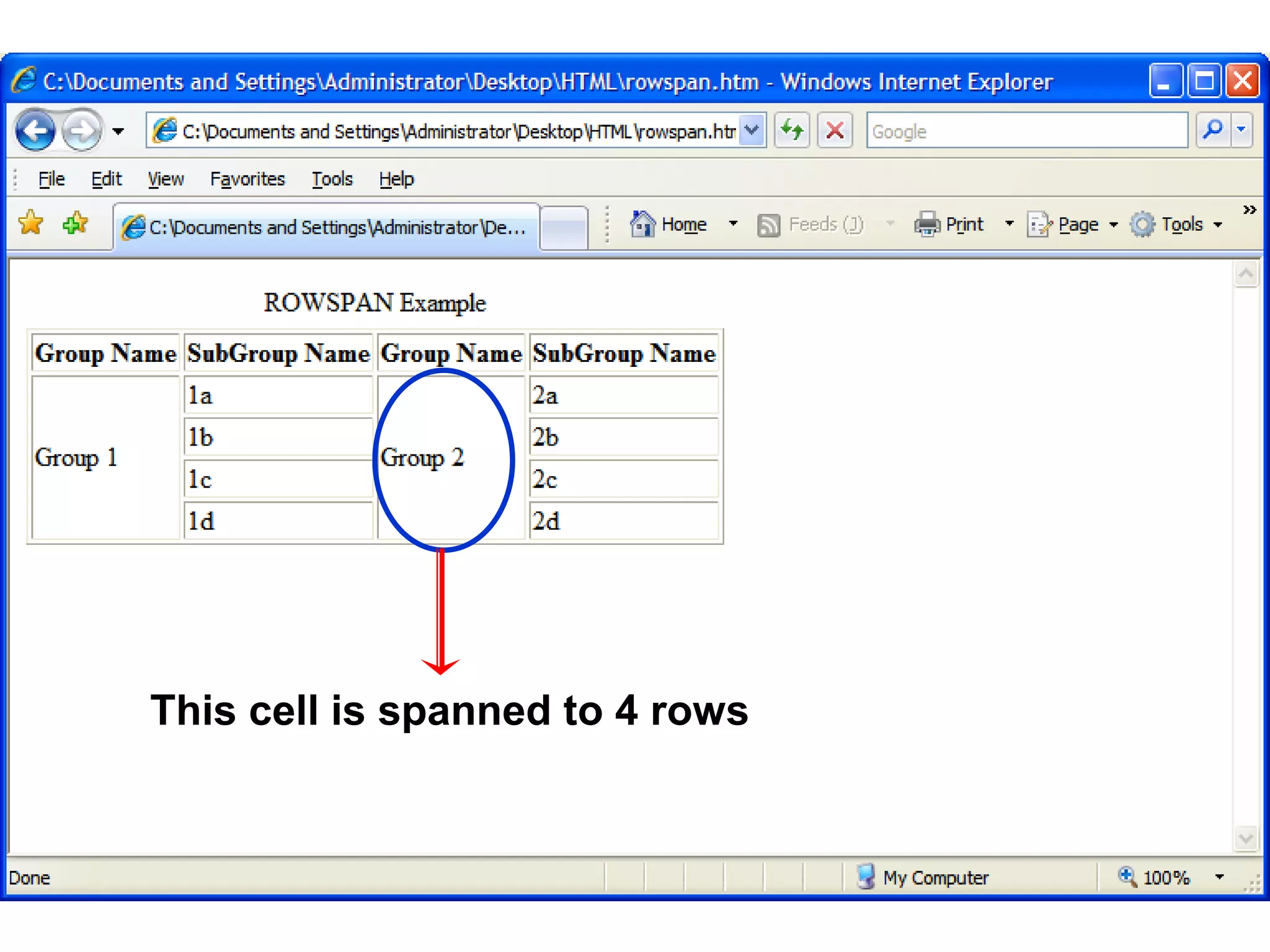Click the 'Group 2' table cell
The image size is (1270, 952).
coord(451,457)
